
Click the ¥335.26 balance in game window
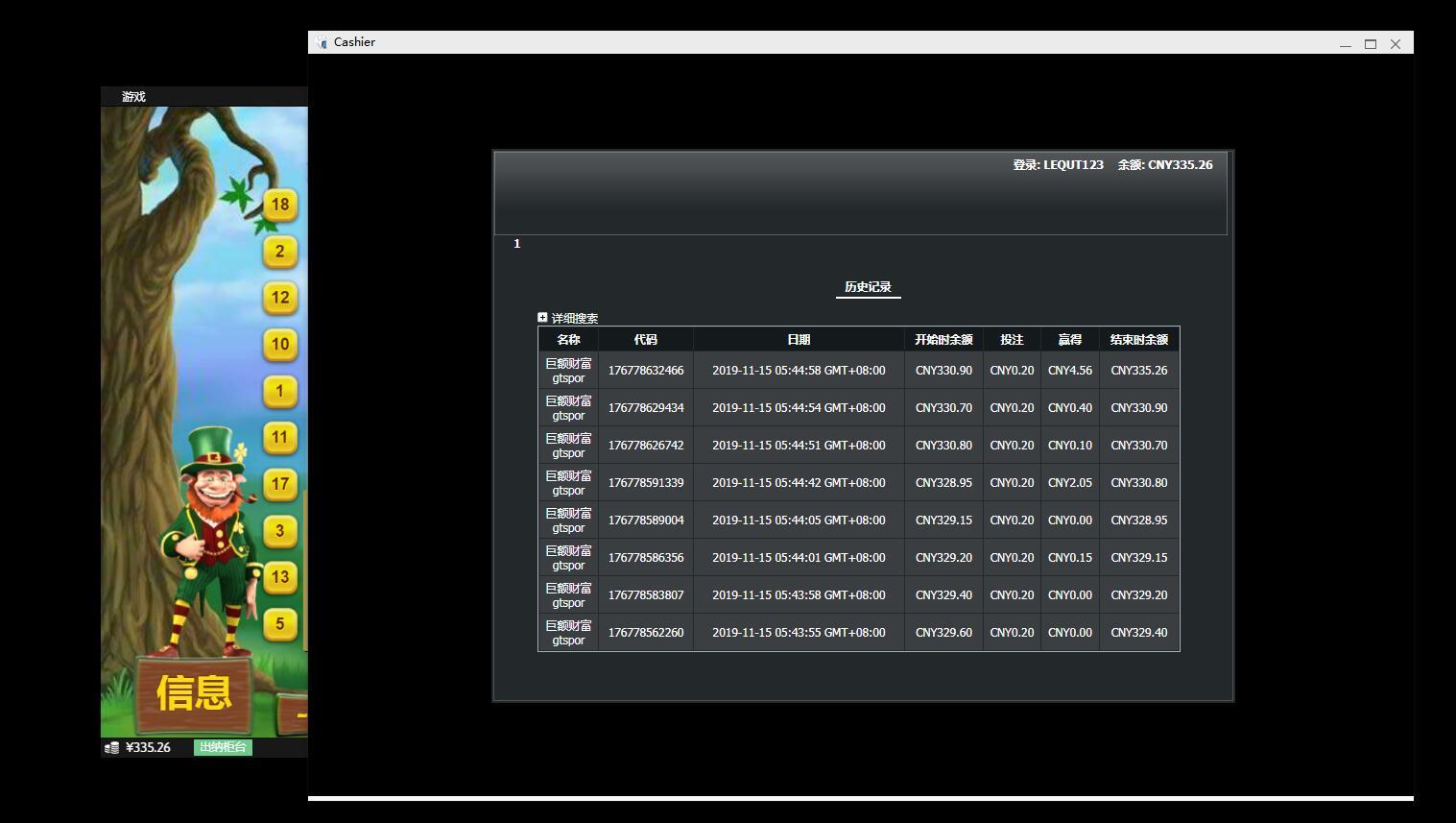coord(148,747)
